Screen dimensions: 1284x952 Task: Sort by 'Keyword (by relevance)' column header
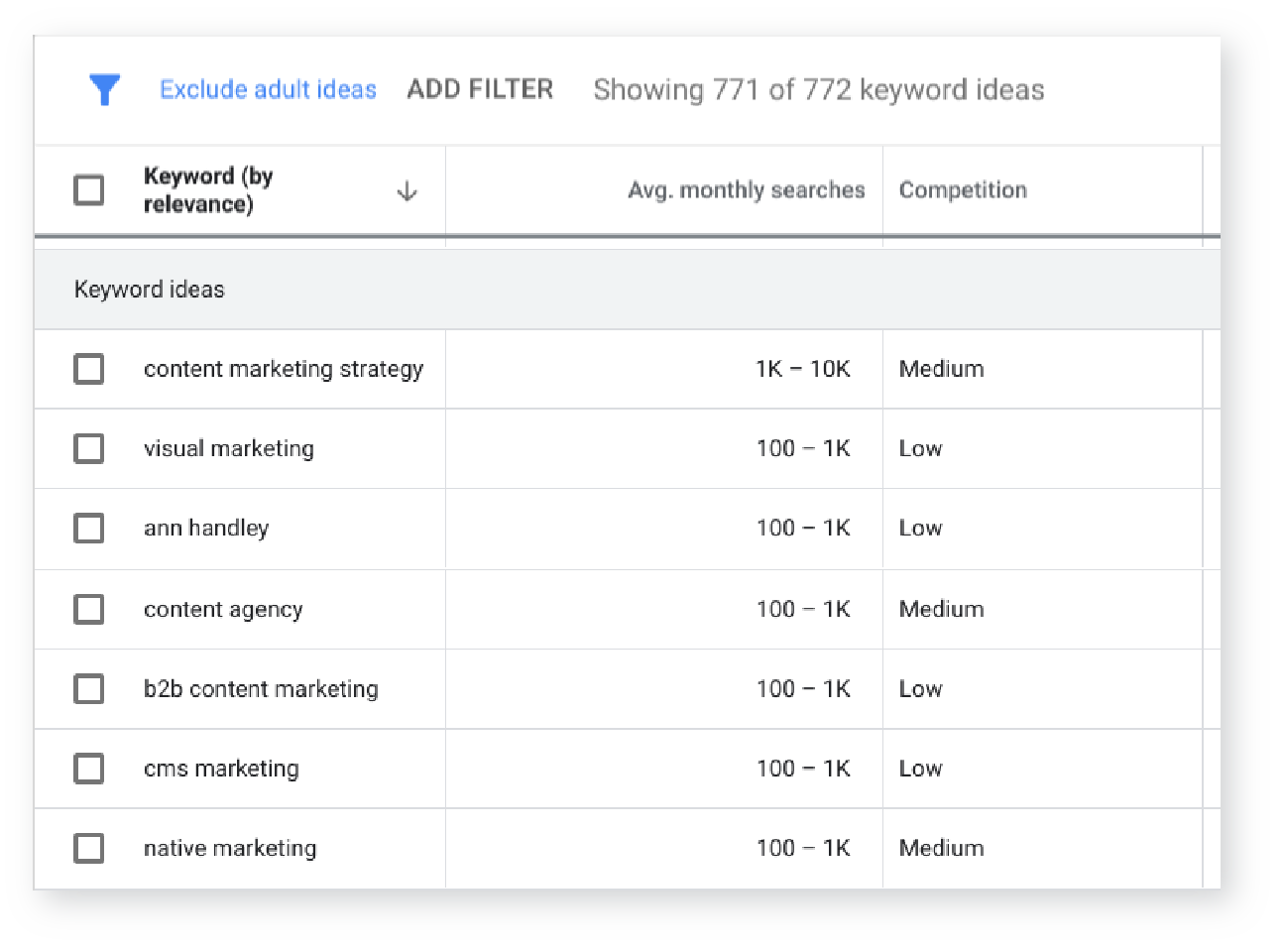(208, 189)
